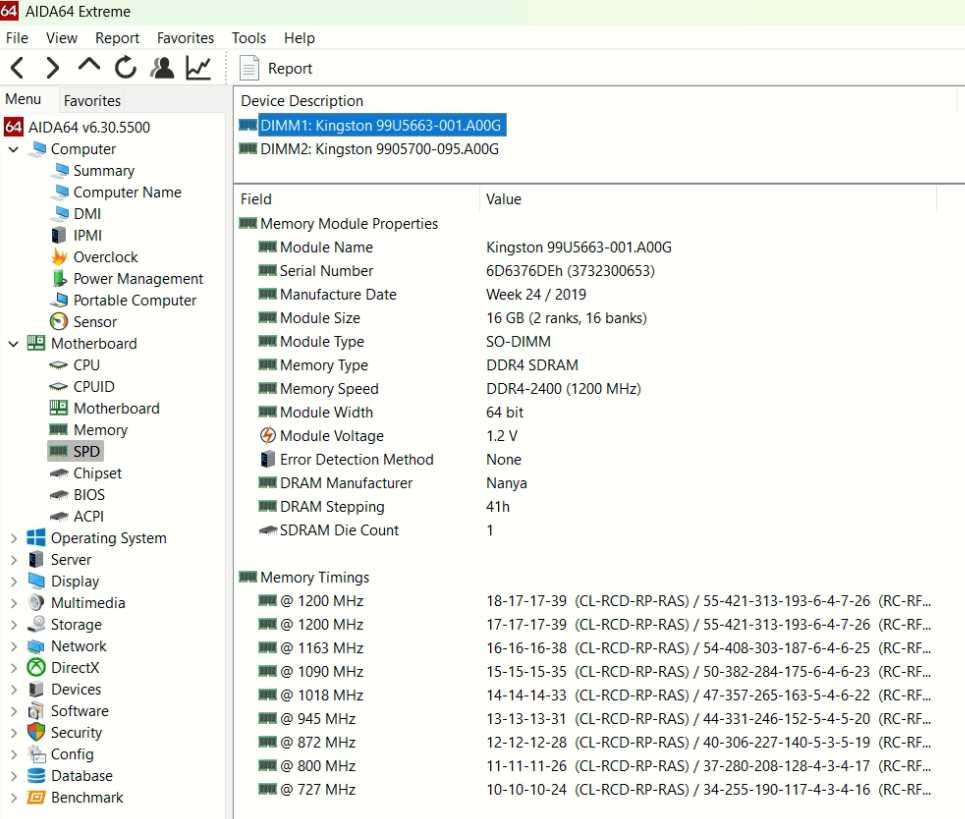Click the Field column header
965x819 pixels.
(x=256, y=199)
